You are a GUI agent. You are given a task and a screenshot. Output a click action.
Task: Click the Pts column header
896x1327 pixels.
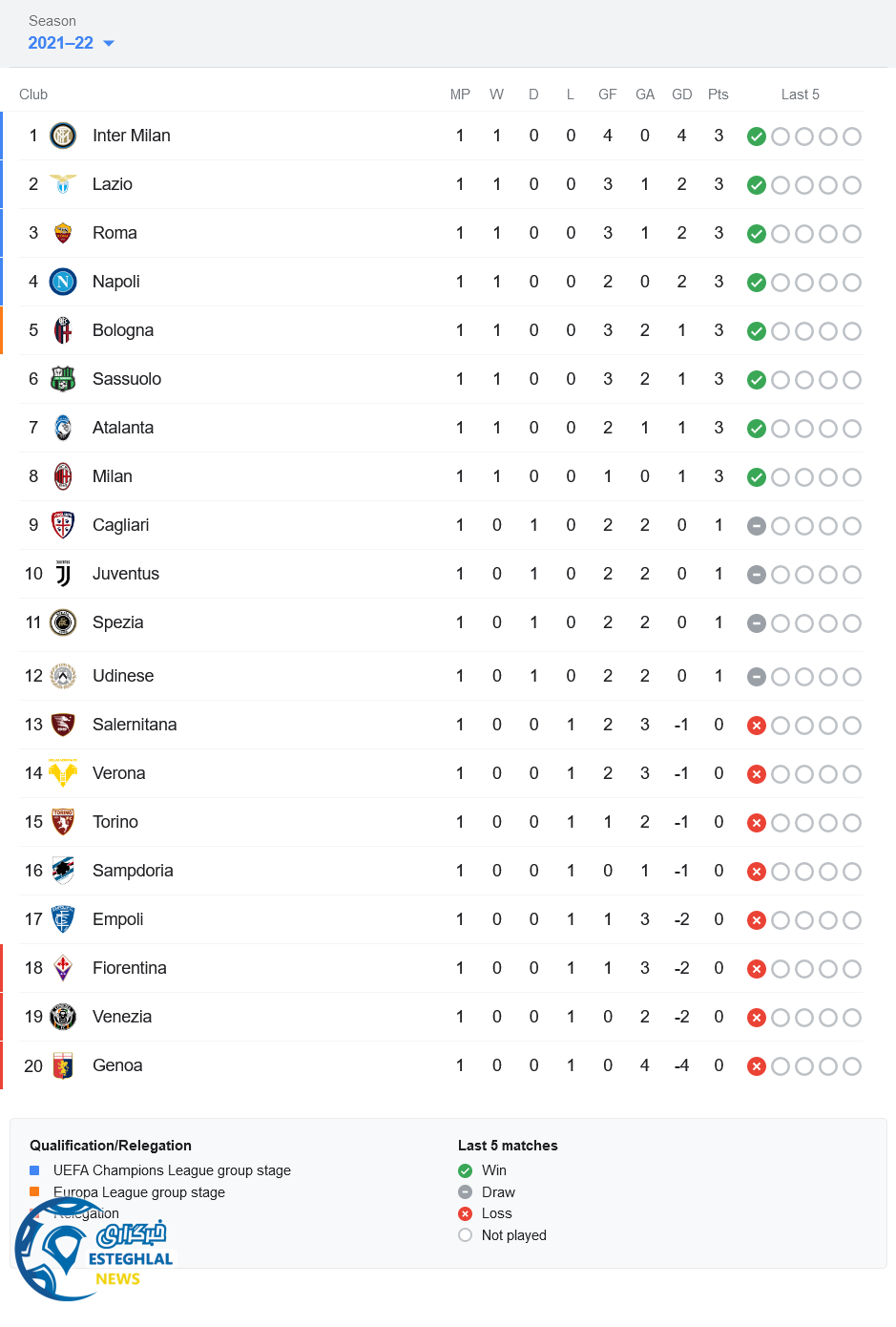(x=719, y=95)
